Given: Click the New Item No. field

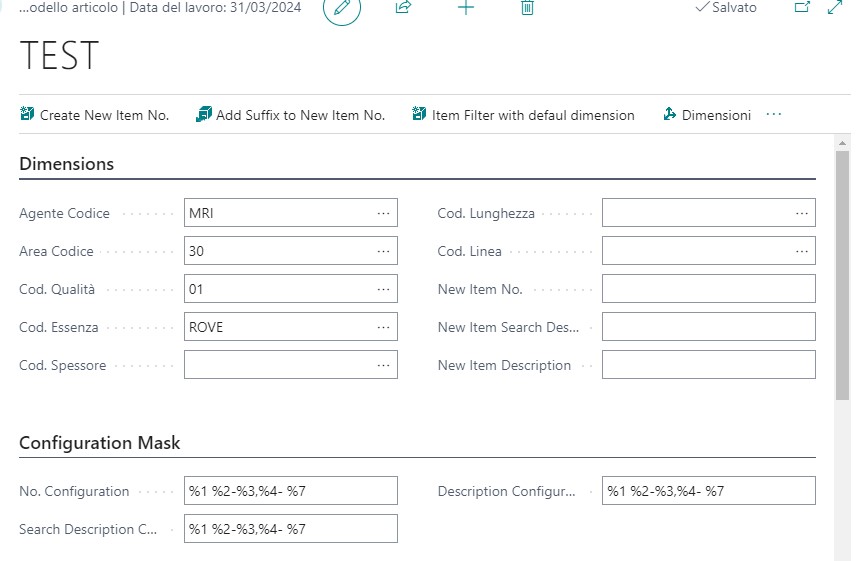Looking at the screenshot, I should pyautogui.click(x=708, y=289).
